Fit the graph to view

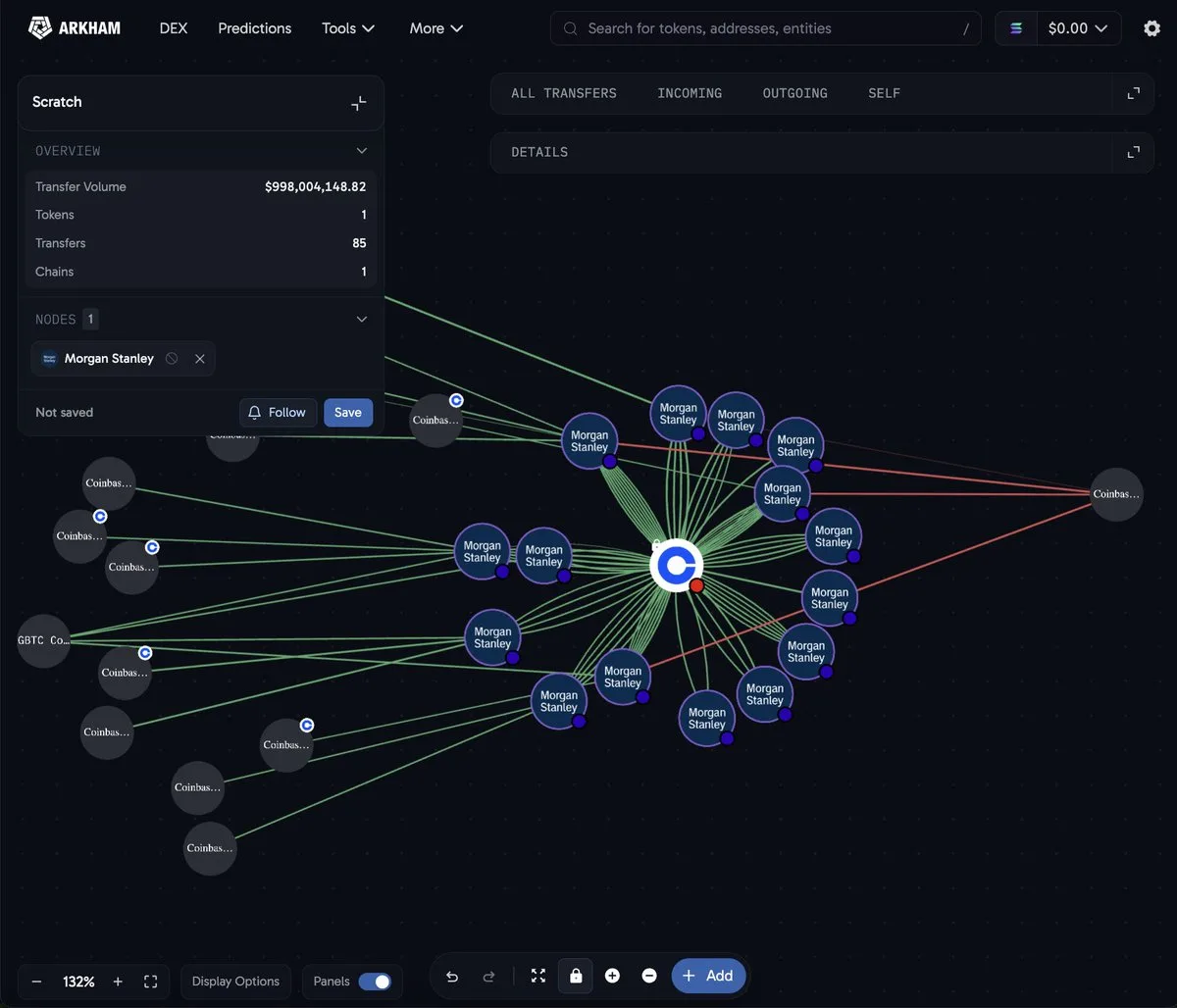click(x=538, y=976)
